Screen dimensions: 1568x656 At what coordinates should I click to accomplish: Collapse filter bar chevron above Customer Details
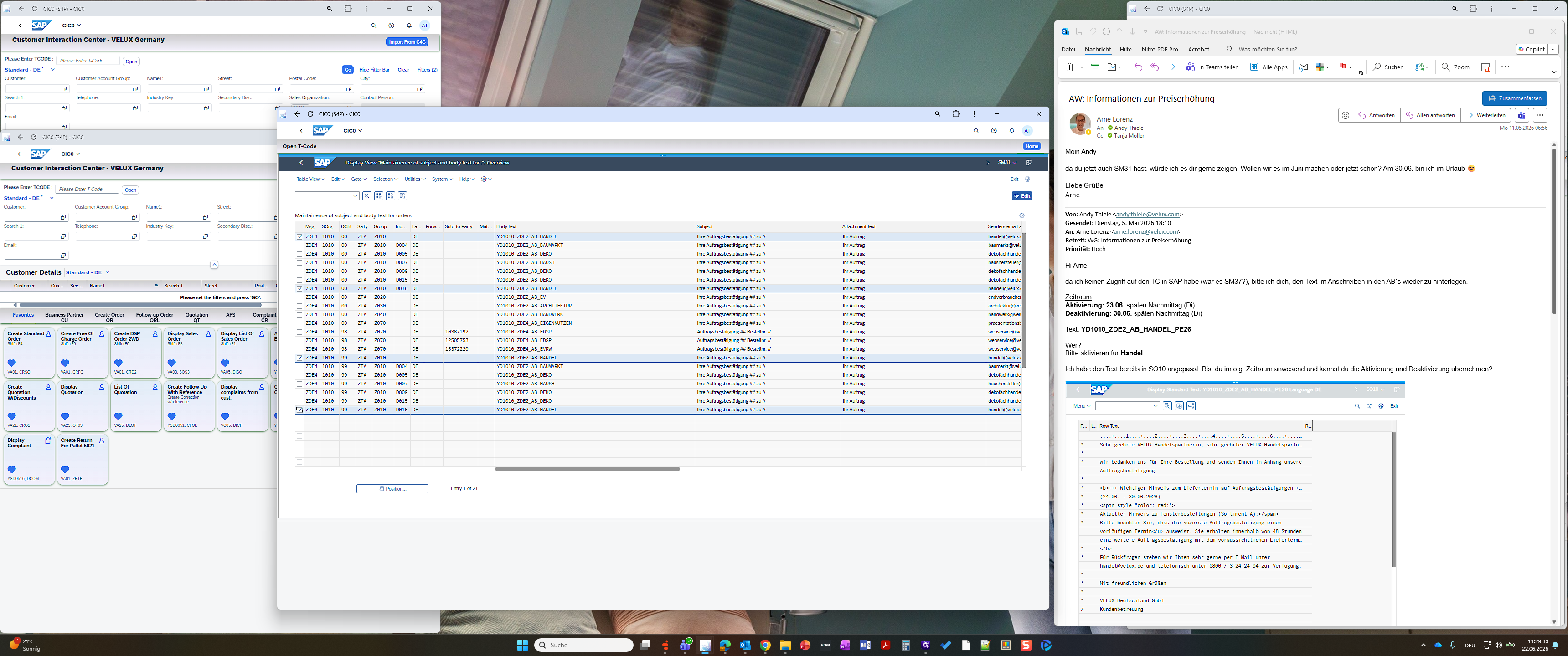pyautogui.click(x=214, y=265)
